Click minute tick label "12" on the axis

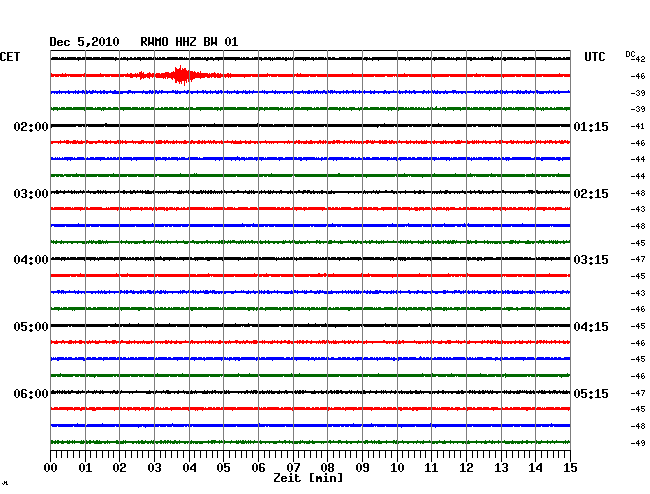point(466,468)
